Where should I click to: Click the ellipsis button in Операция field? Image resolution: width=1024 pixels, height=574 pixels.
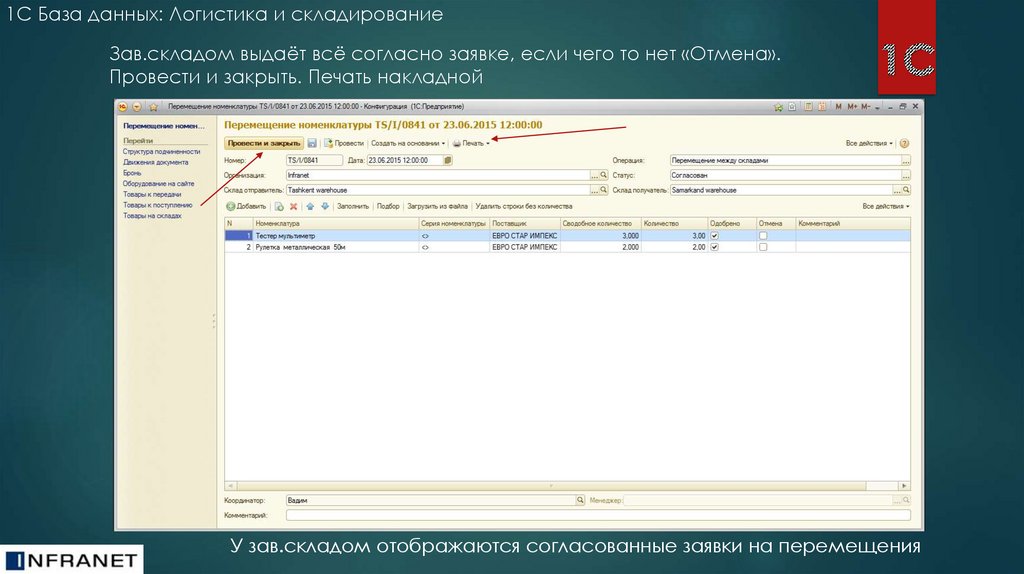tap(906, 160)
